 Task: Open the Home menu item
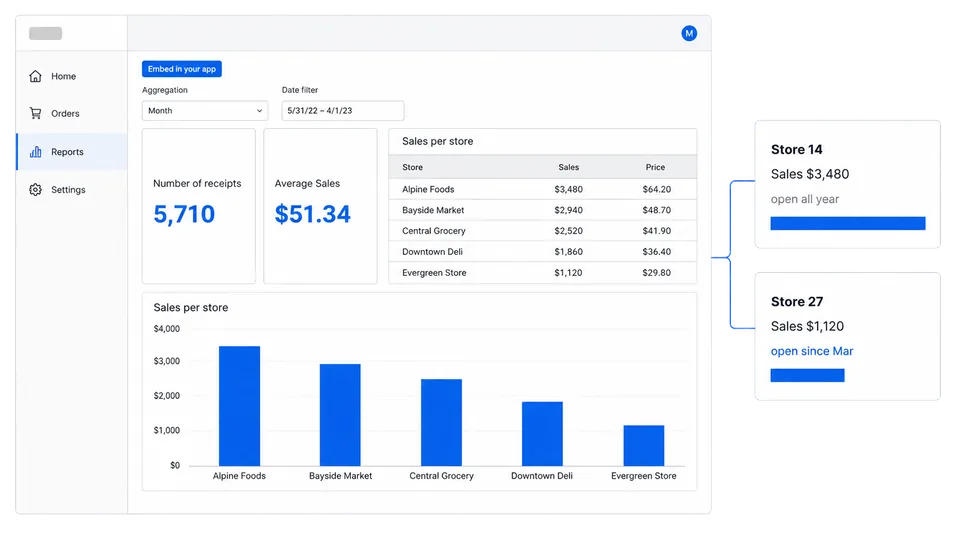tap(72, 76)
